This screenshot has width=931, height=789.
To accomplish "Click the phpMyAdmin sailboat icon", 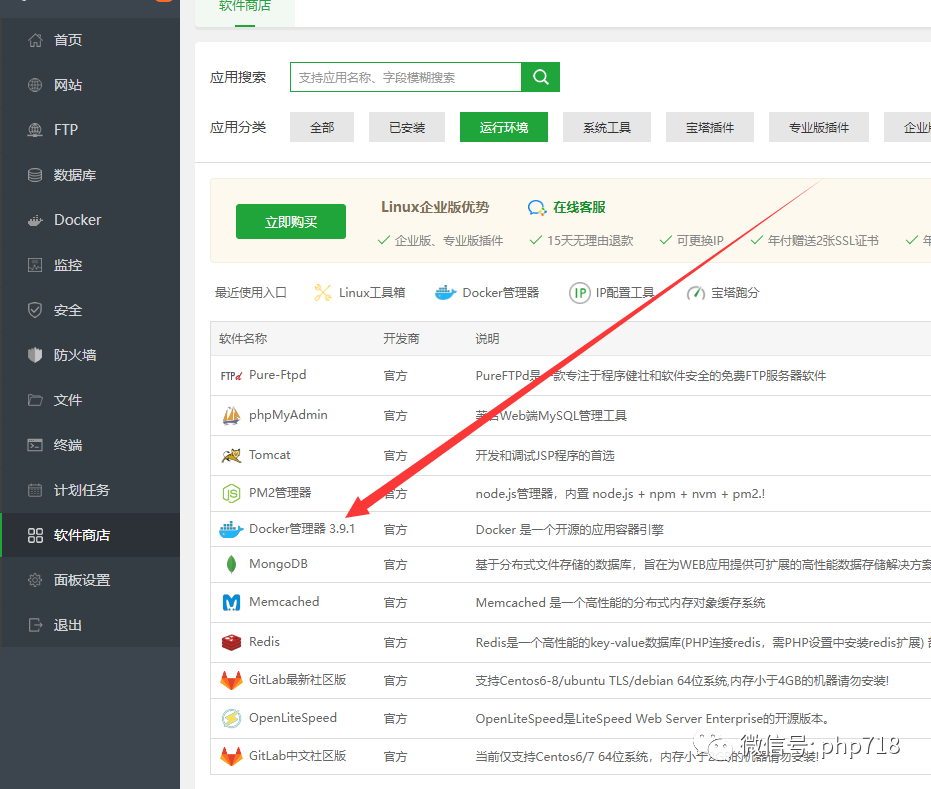I will pyautogui.click(x=231, y=416).
